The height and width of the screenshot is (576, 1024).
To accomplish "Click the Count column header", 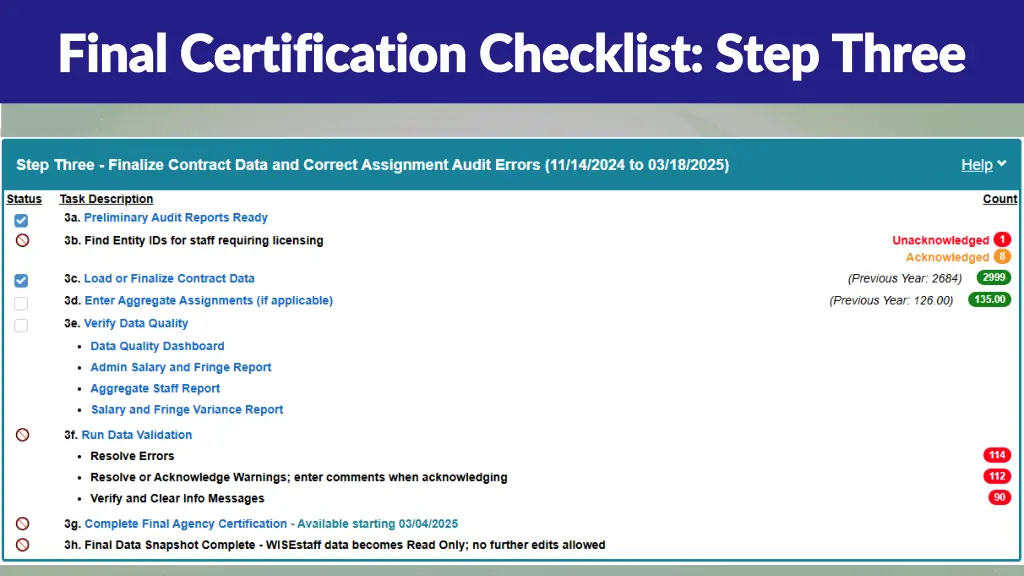I will pos(1000,199).
